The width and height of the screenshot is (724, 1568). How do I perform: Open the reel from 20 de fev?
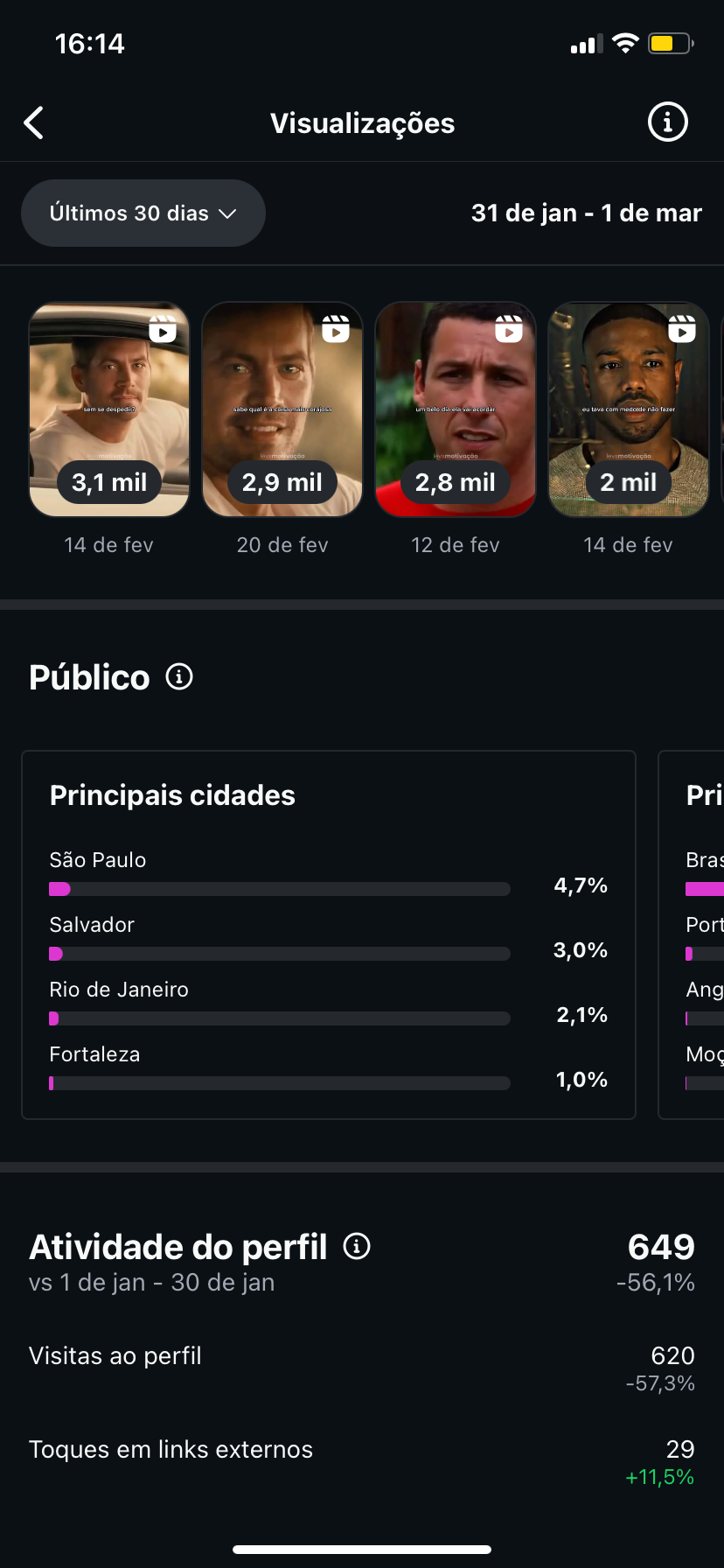coord(282,409)
